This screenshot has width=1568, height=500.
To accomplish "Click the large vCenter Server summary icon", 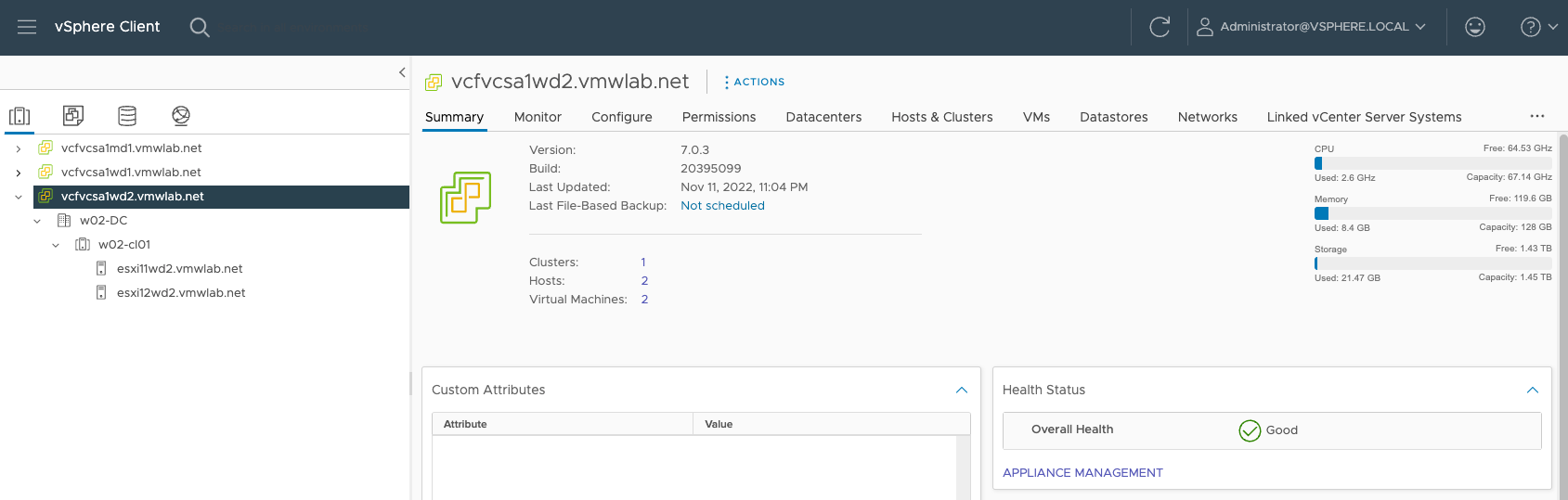I will point(465,197).
